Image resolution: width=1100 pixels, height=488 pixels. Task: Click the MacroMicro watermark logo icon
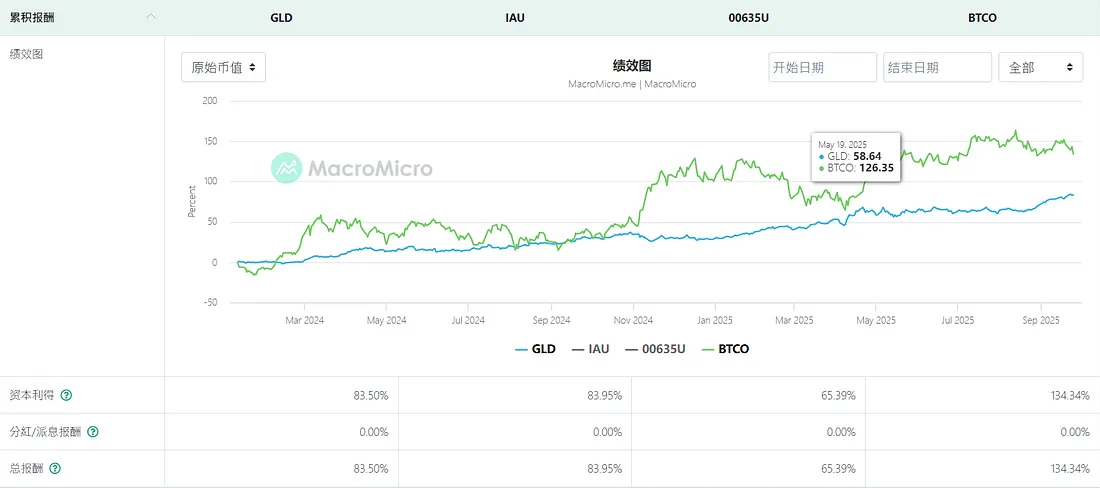(x=286, y=167)
